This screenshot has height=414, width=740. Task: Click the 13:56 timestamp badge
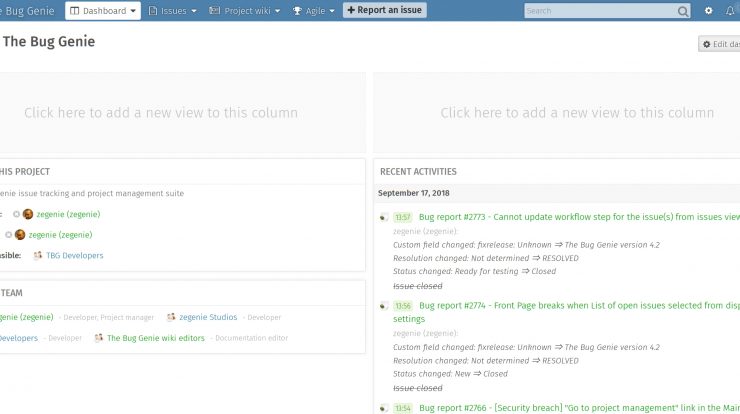(x=403, y=306)
